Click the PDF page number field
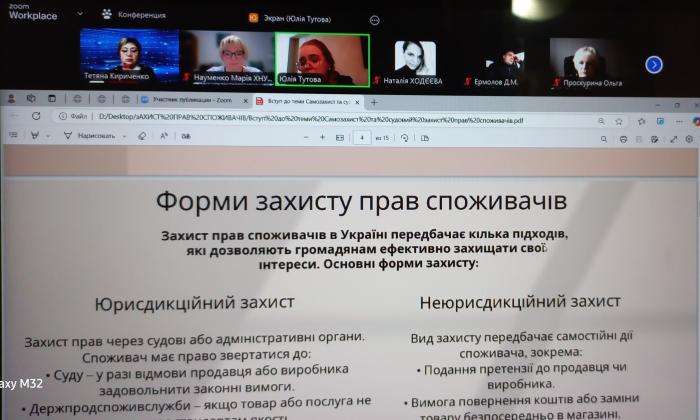This screenshot has width=700, height=420. click(x=362, y=137)
